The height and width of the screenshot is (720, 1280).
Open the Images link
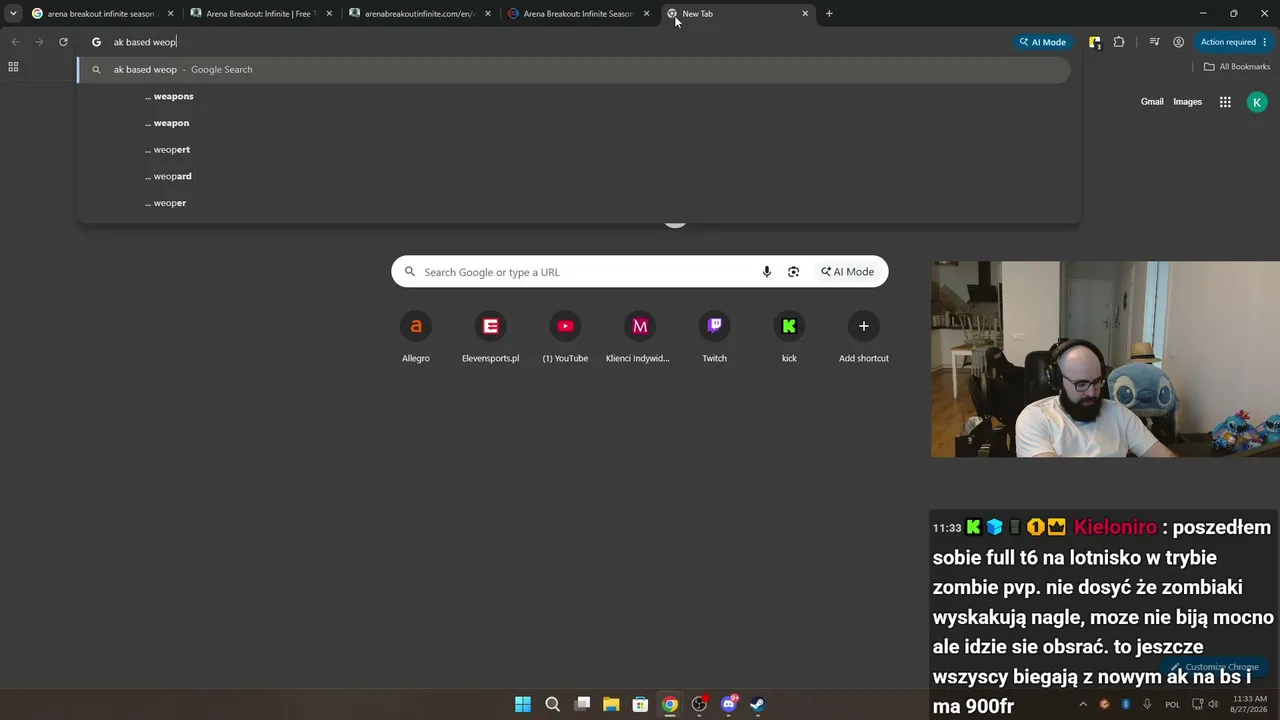pos(1187,102)
